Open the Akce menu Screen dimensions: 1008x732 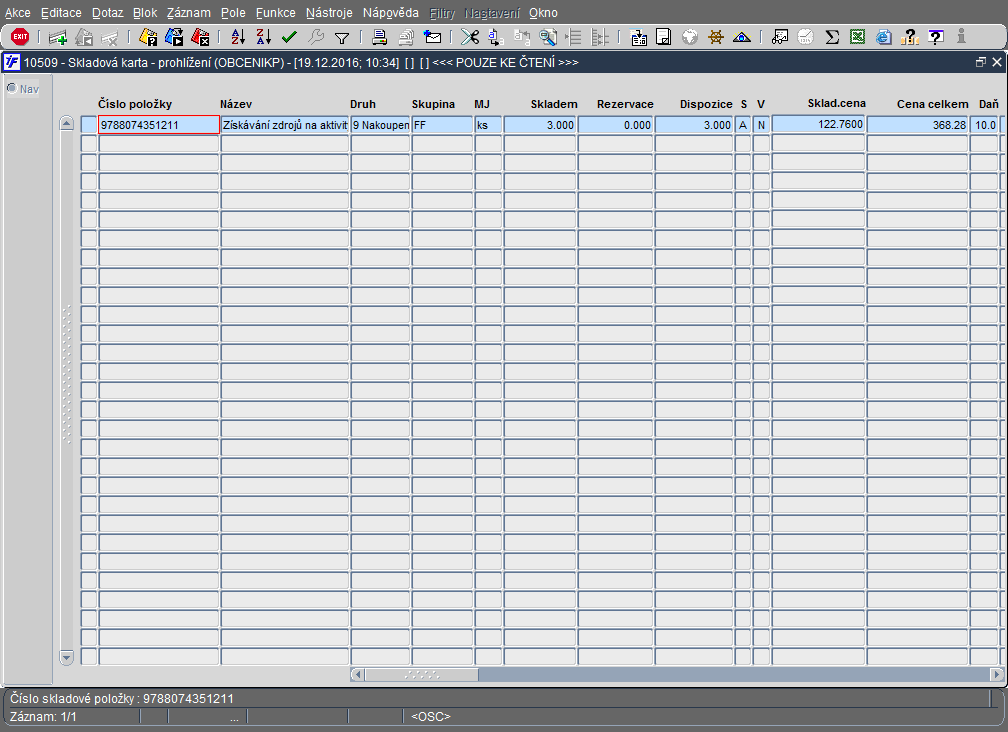18,13
